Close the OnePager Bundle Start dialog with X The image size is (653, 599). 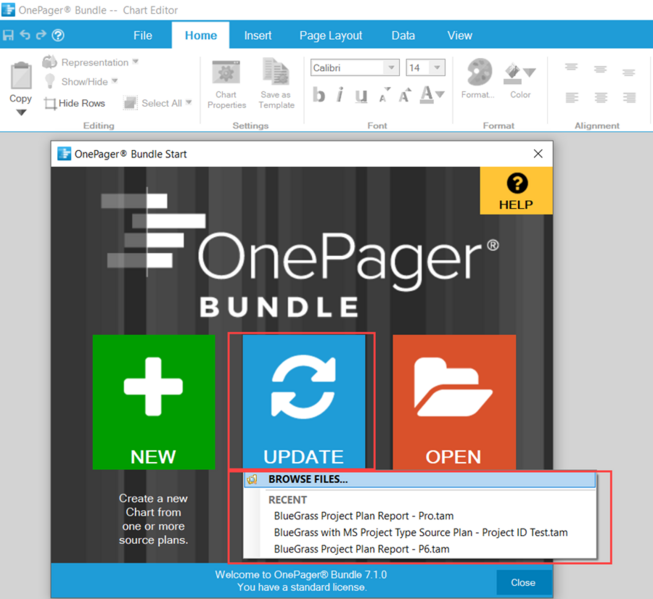coord(538,154)
